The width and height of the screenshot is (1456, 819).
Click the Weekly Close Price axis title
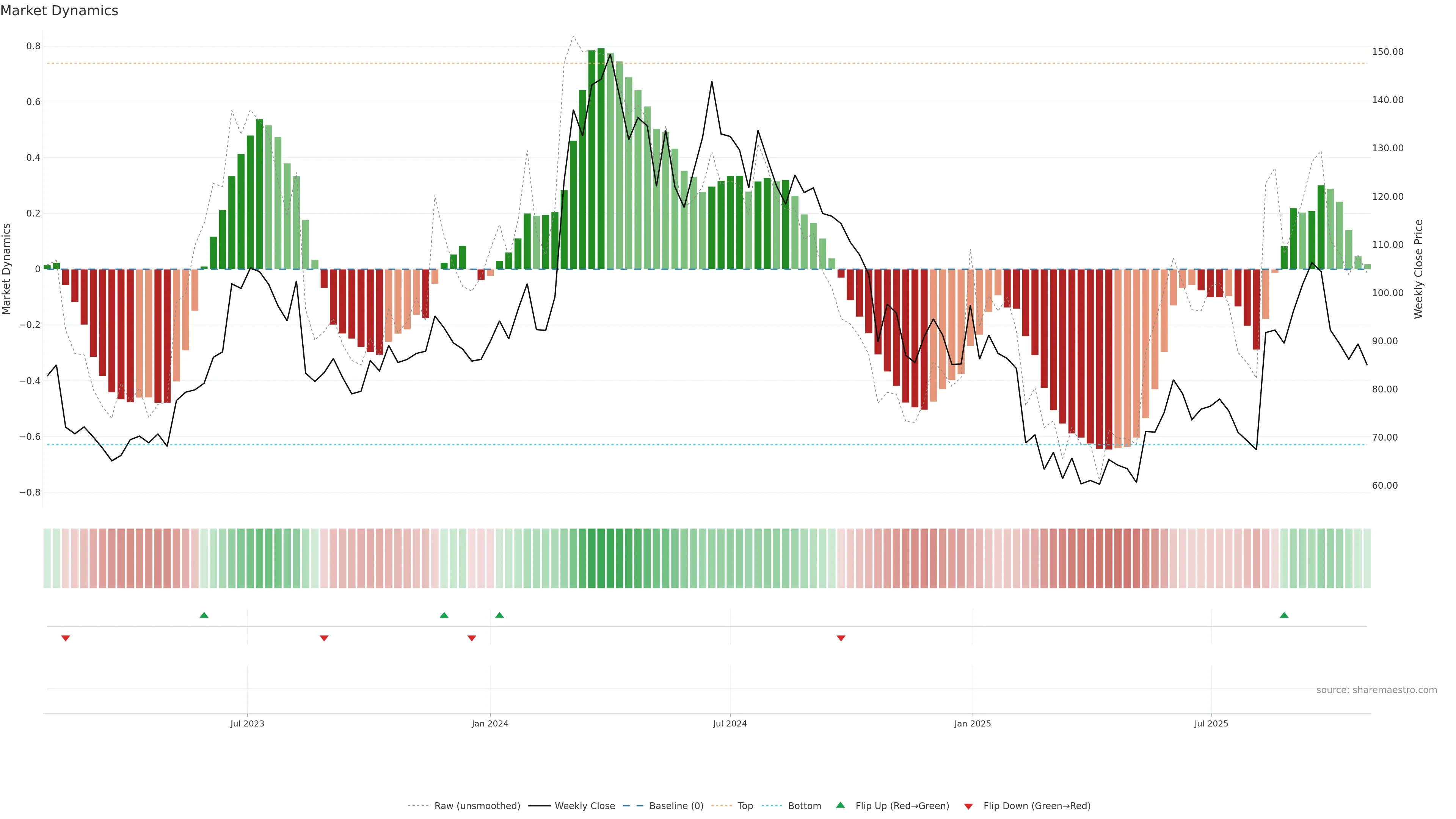1418,269
